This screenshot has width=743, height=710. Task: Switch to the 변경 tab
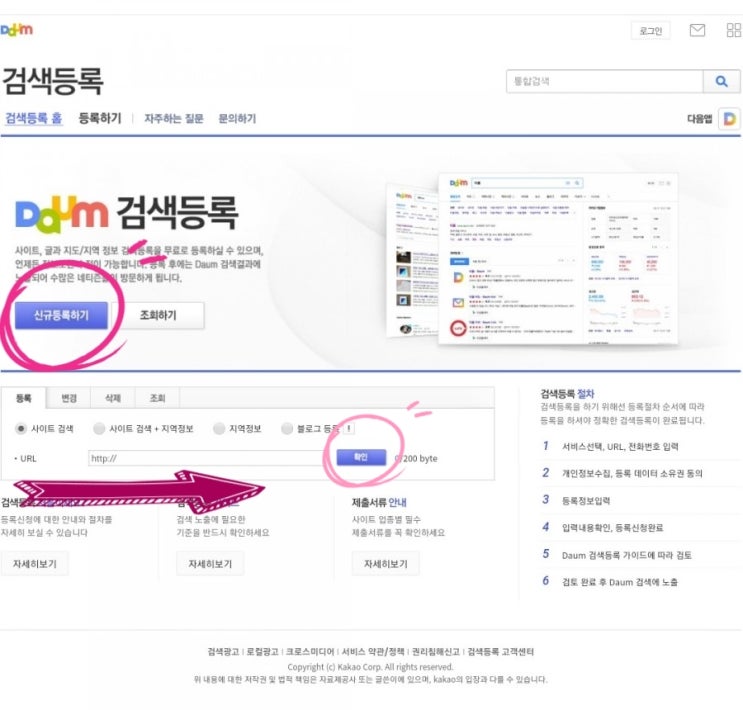[x=69, y=398]
